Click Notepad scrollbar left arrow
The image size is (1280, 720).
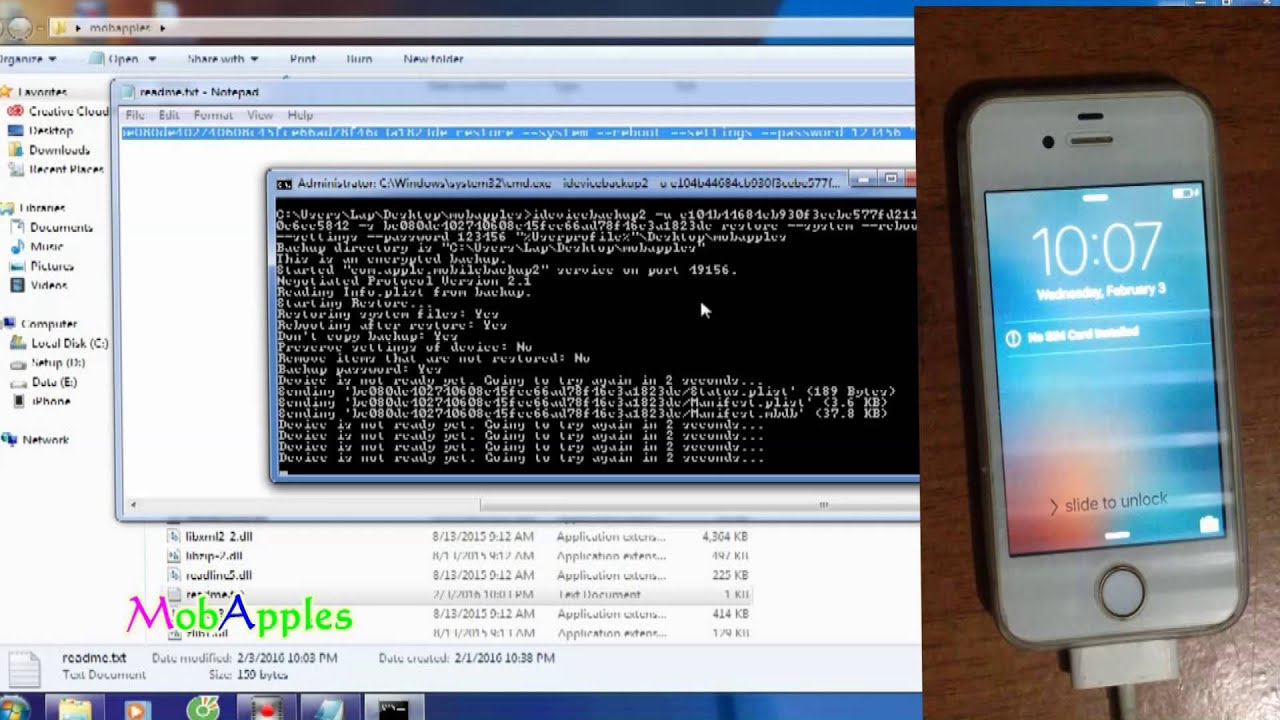tap(132, 505)
